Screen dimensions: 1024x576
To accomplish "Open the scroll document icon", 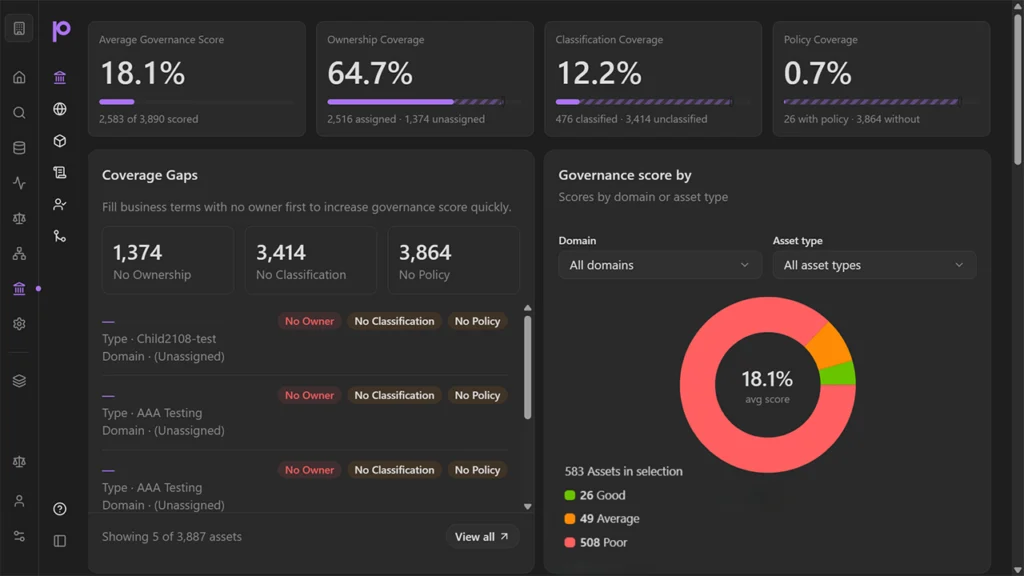I will (x=59, y=172).
